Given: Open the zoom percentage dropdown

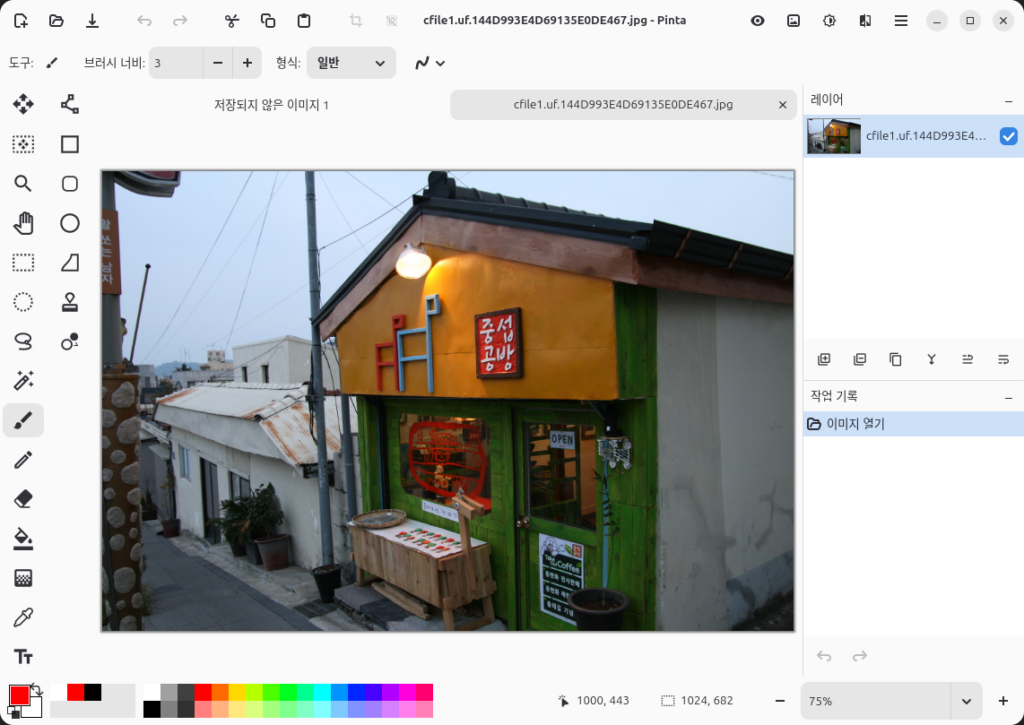Looking at the screenshot, I should click(x=966, y=701).
